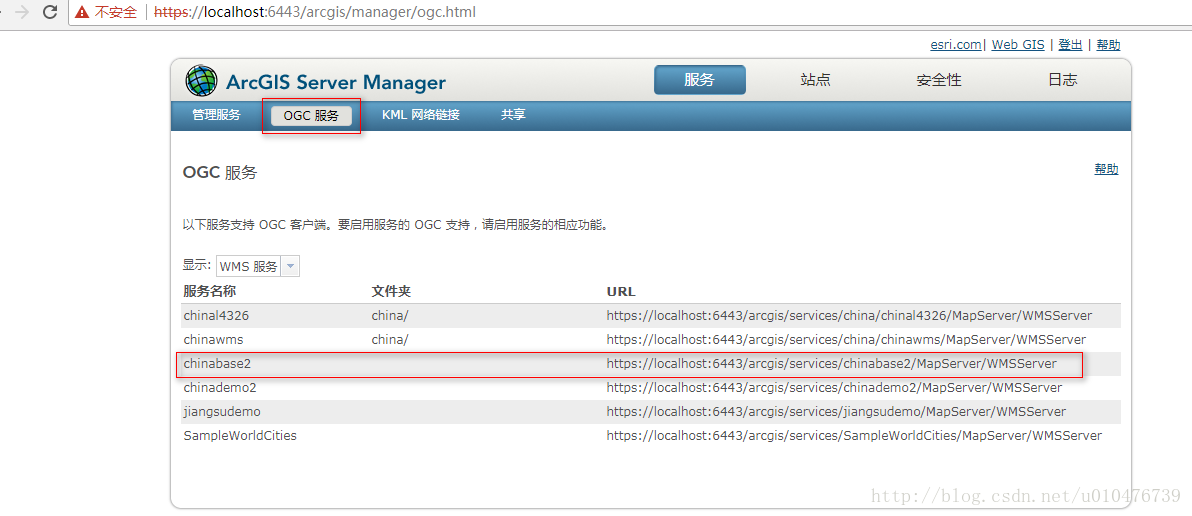Click the 文件夹 column header
The height and width of the screenshot is (516, 1192).
coord(391,291)
